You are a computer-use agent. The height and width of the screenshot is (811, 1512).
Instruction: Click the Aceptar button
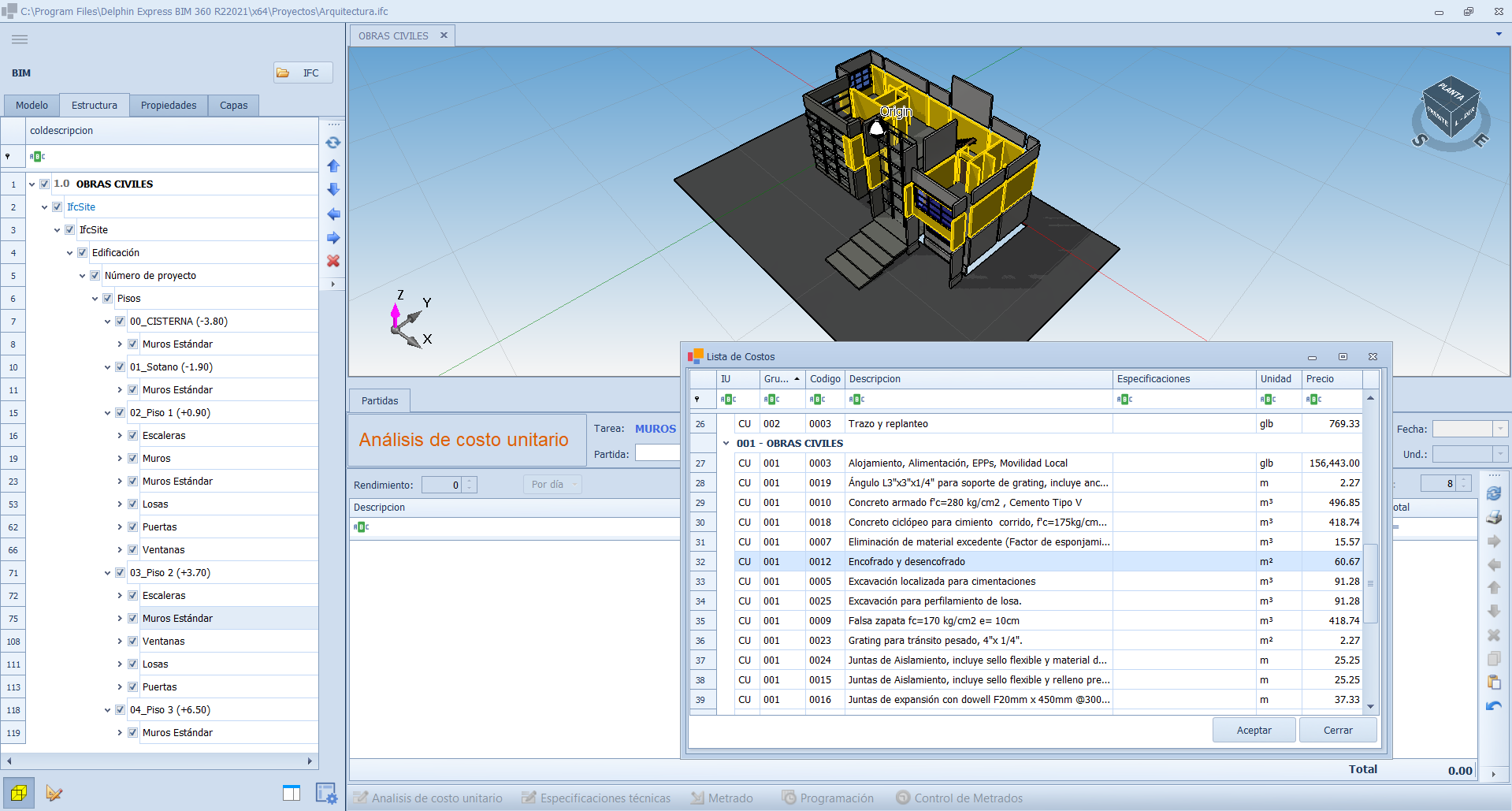pos(1254,731)
